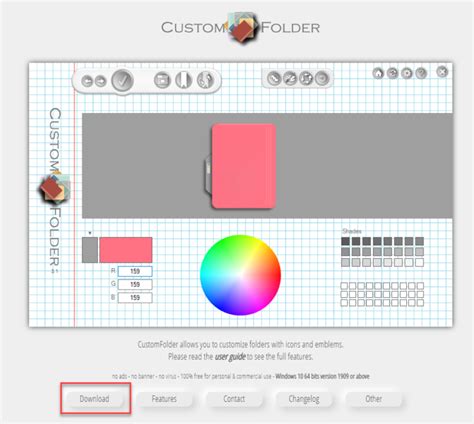Open help with the question mark icon

[x=421, y=73]
